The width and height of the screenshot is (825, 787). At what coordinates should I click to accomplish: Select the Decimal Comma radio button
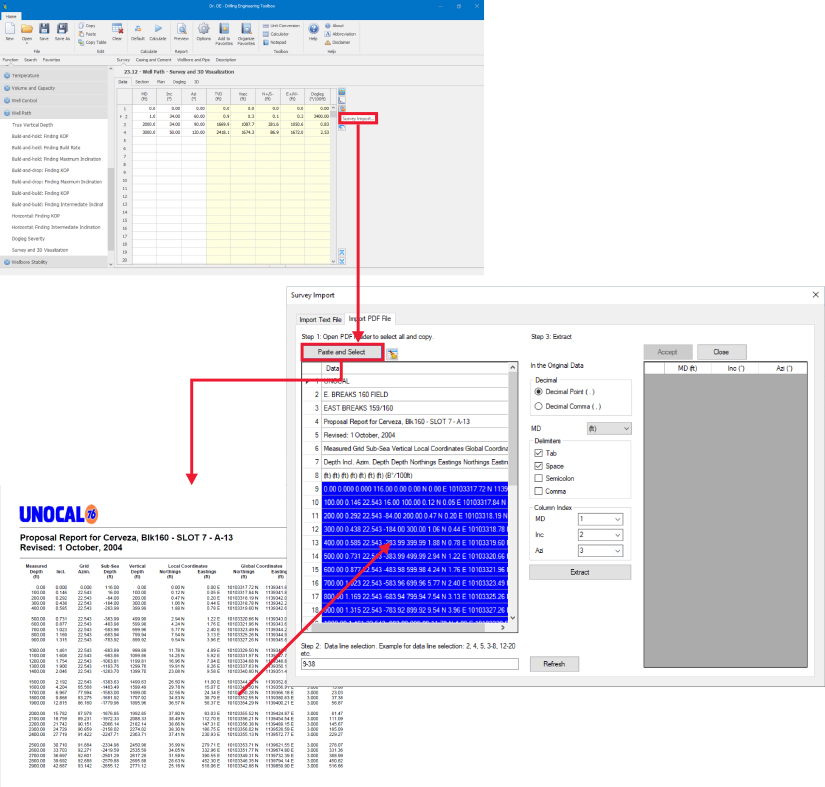click(538, 406)
